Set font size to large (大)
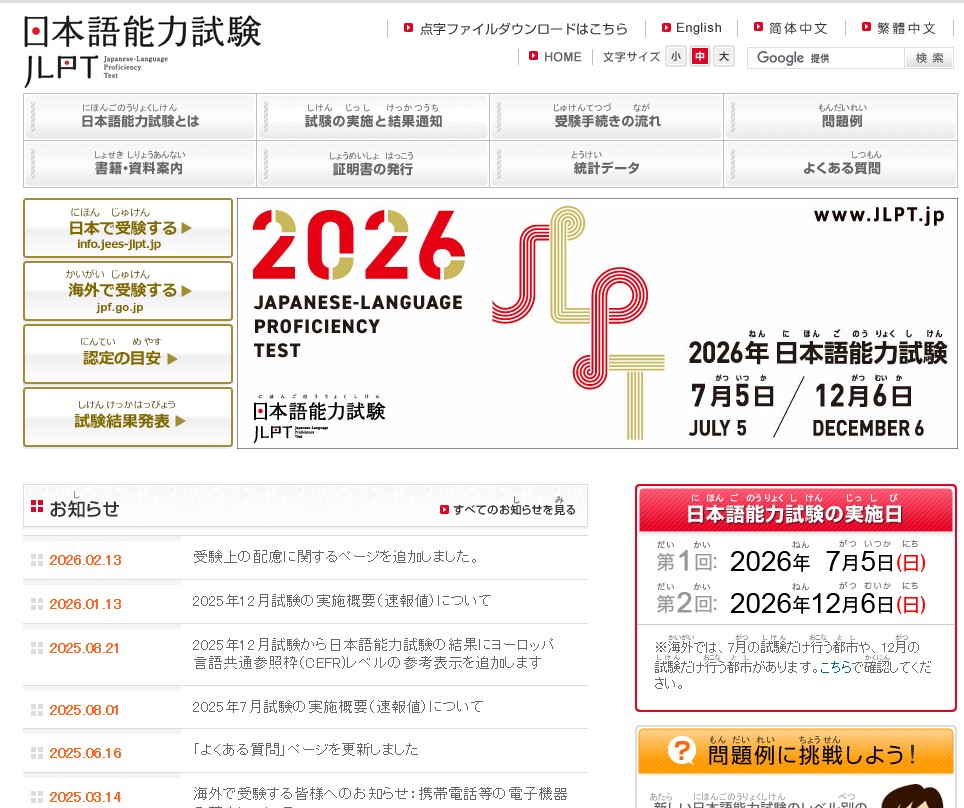This screenshot has height=808, width=964. pyautogui.click(x=724, y=57)
